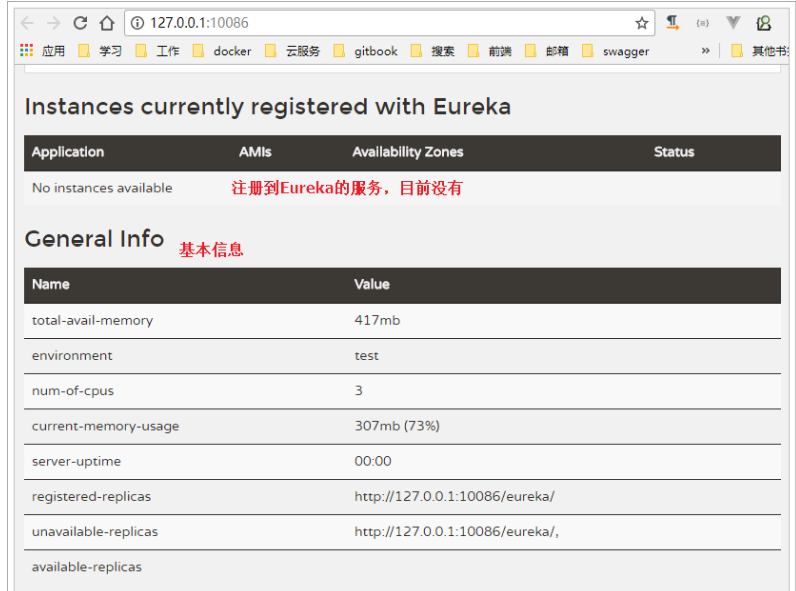Click the Name column header
Screen dimensions: 796x591
(x=51, y=284)
